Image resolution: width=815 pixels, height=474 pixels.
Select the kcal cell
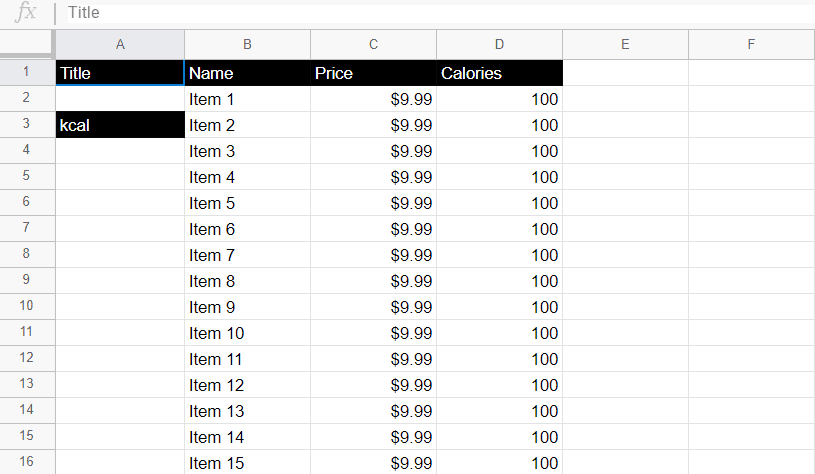click(120, 125)
